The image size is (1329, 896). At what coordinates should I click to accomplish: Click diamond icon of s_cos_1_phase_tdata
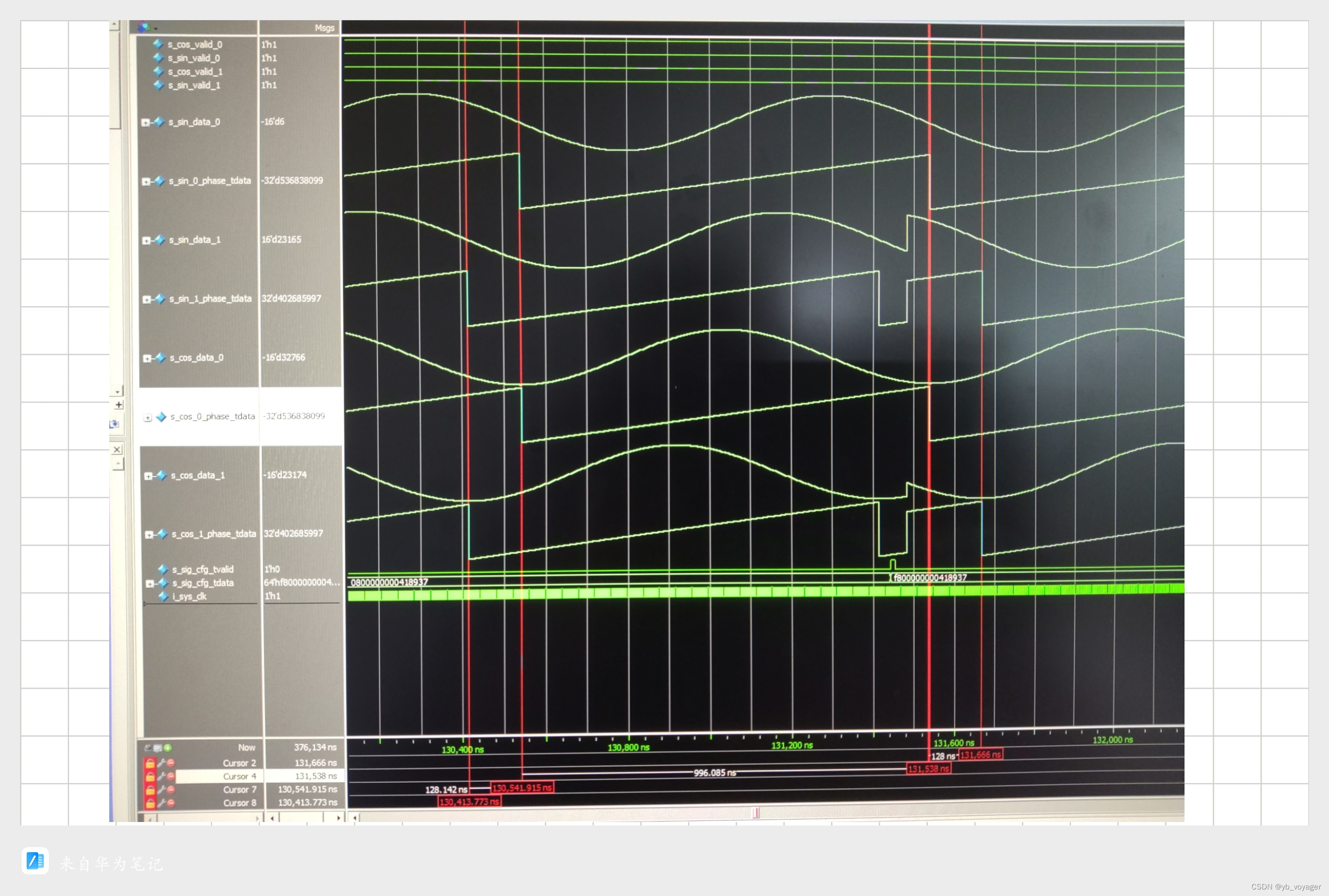pos(162,534)
